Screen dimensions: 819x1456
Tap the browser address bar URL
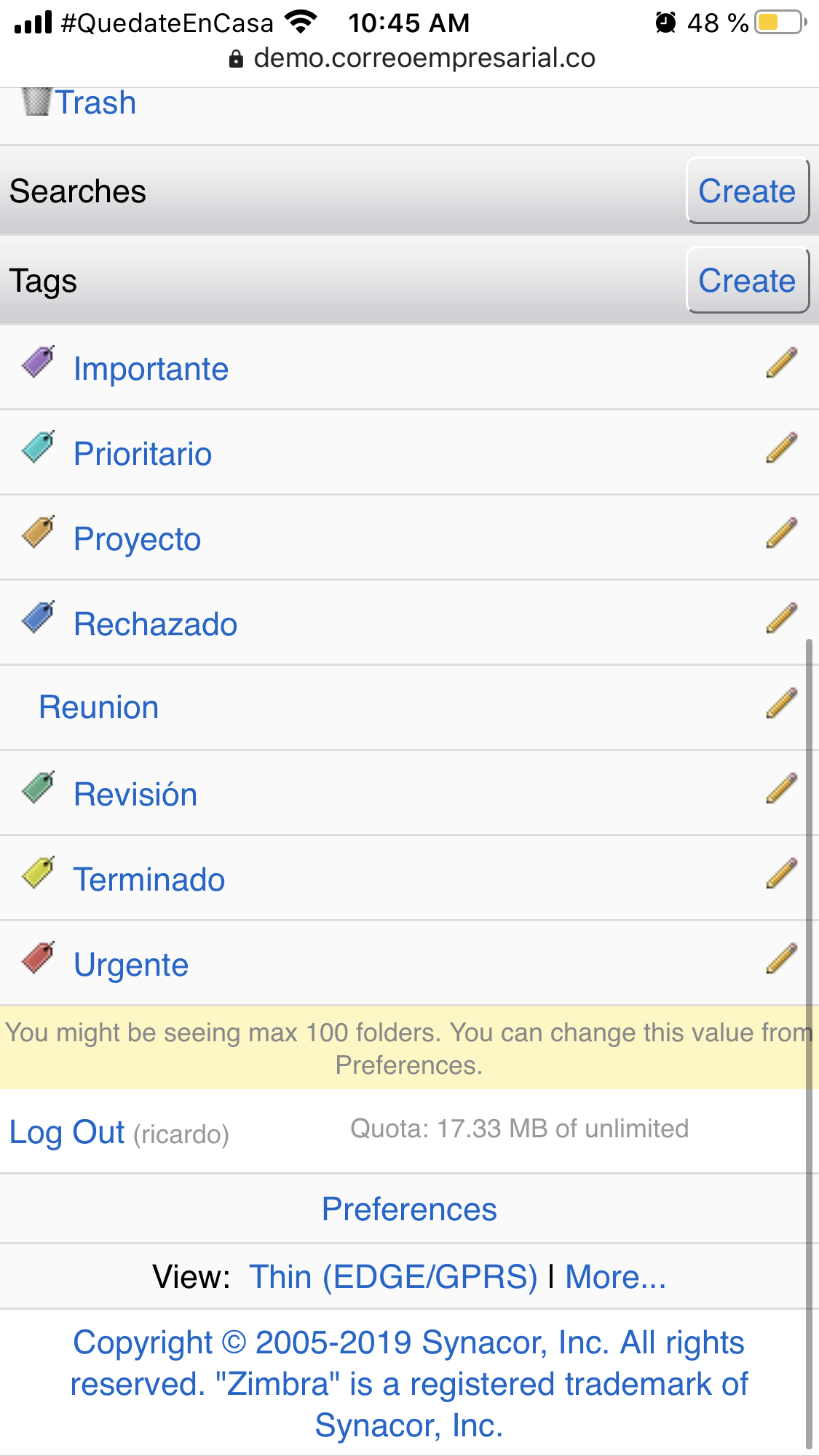424,58
